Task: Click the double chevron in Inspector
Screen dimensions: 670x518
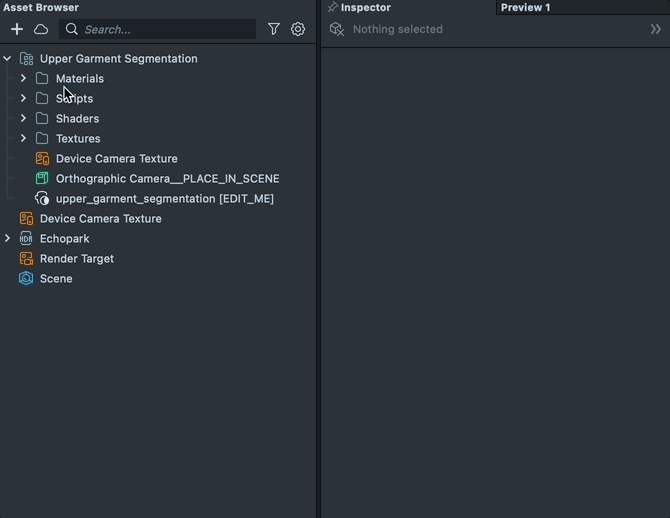Action: [x=656, y=30]
